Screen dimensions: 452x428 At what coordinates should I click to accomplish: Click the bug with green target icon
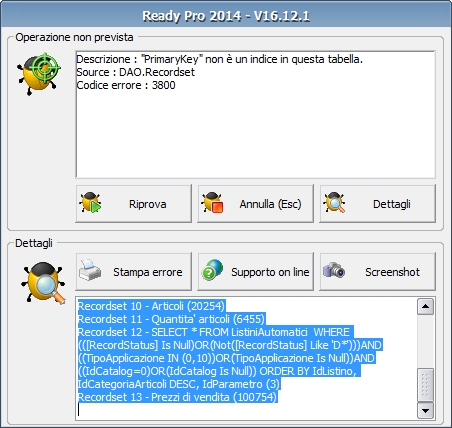[39, 73]
